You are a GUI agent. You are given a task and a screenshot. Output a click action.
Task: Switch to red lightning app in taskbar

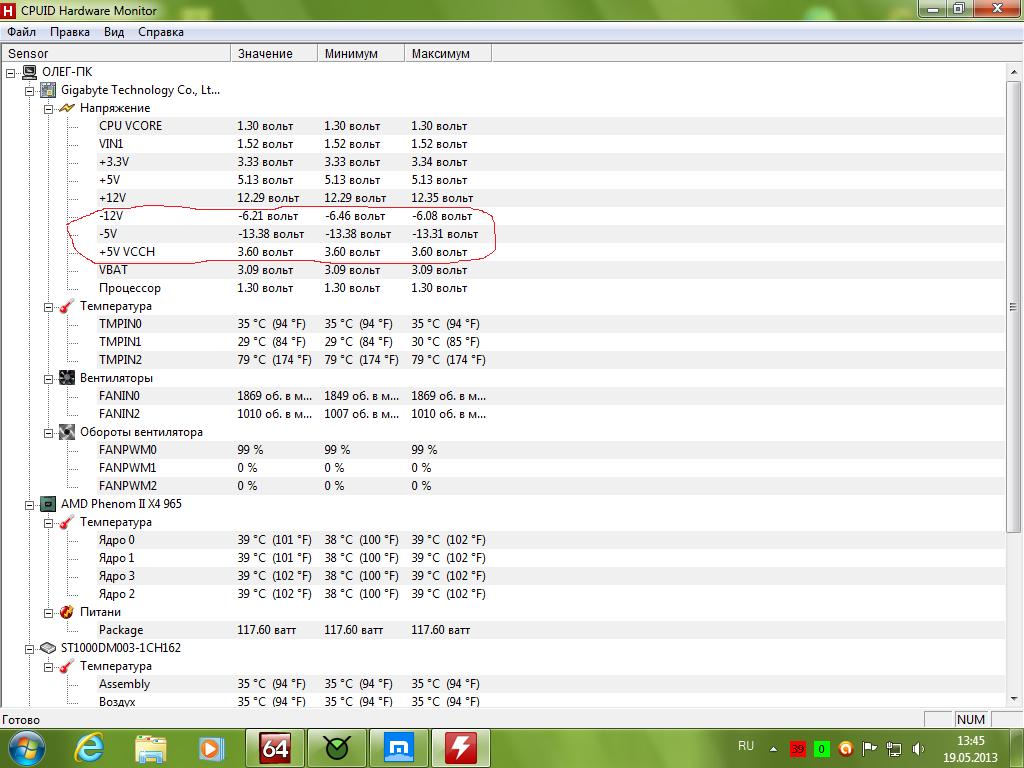point(461,748)
